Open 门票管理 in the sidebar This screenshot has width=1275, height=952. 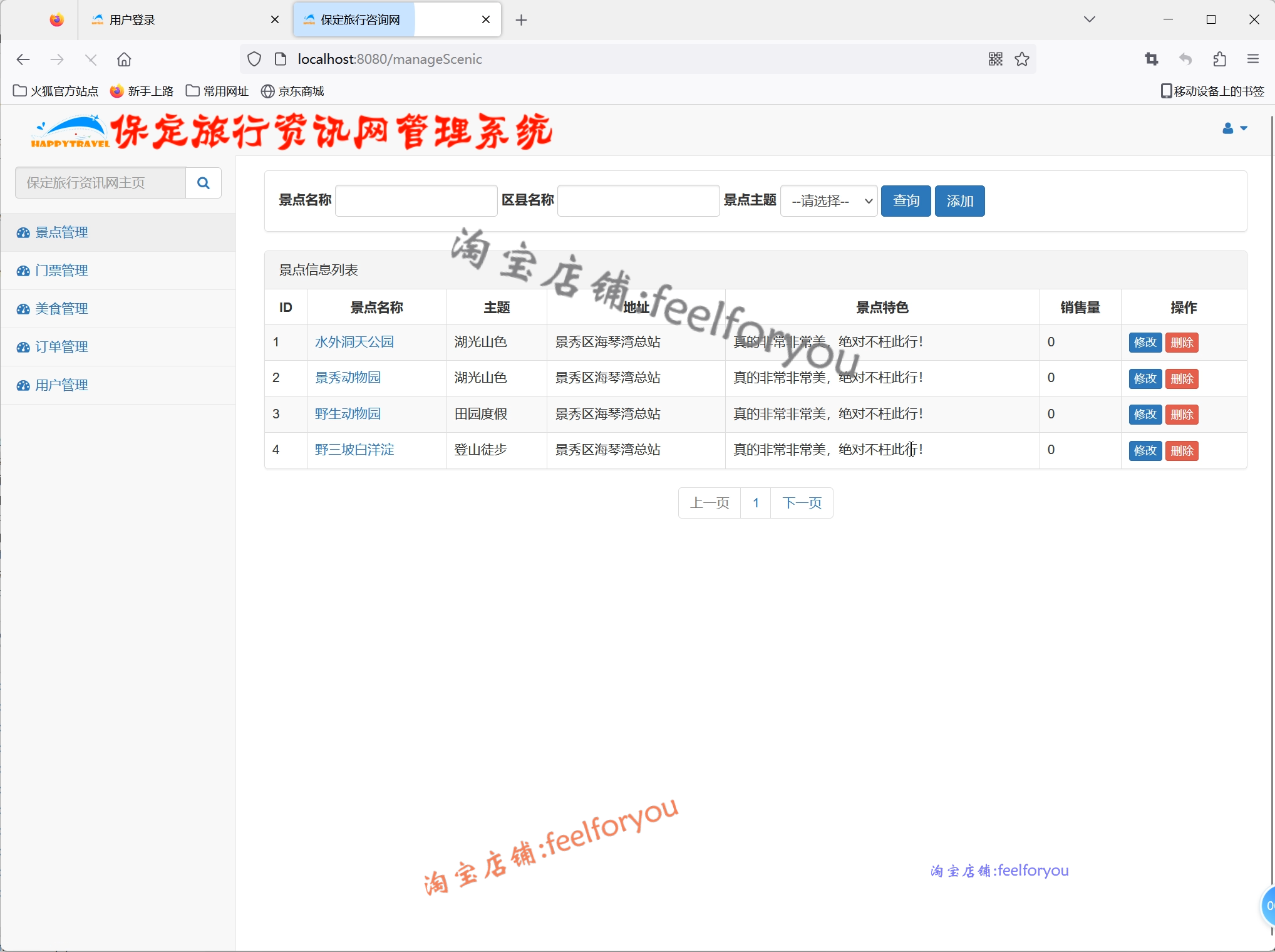[x=61, y=271]
